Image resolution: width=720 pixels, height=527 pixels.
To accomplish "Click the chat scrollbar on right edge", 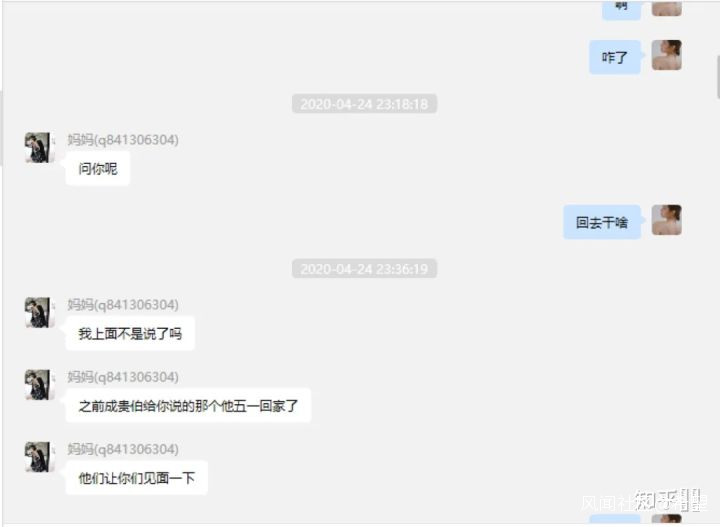I will 718,76.
